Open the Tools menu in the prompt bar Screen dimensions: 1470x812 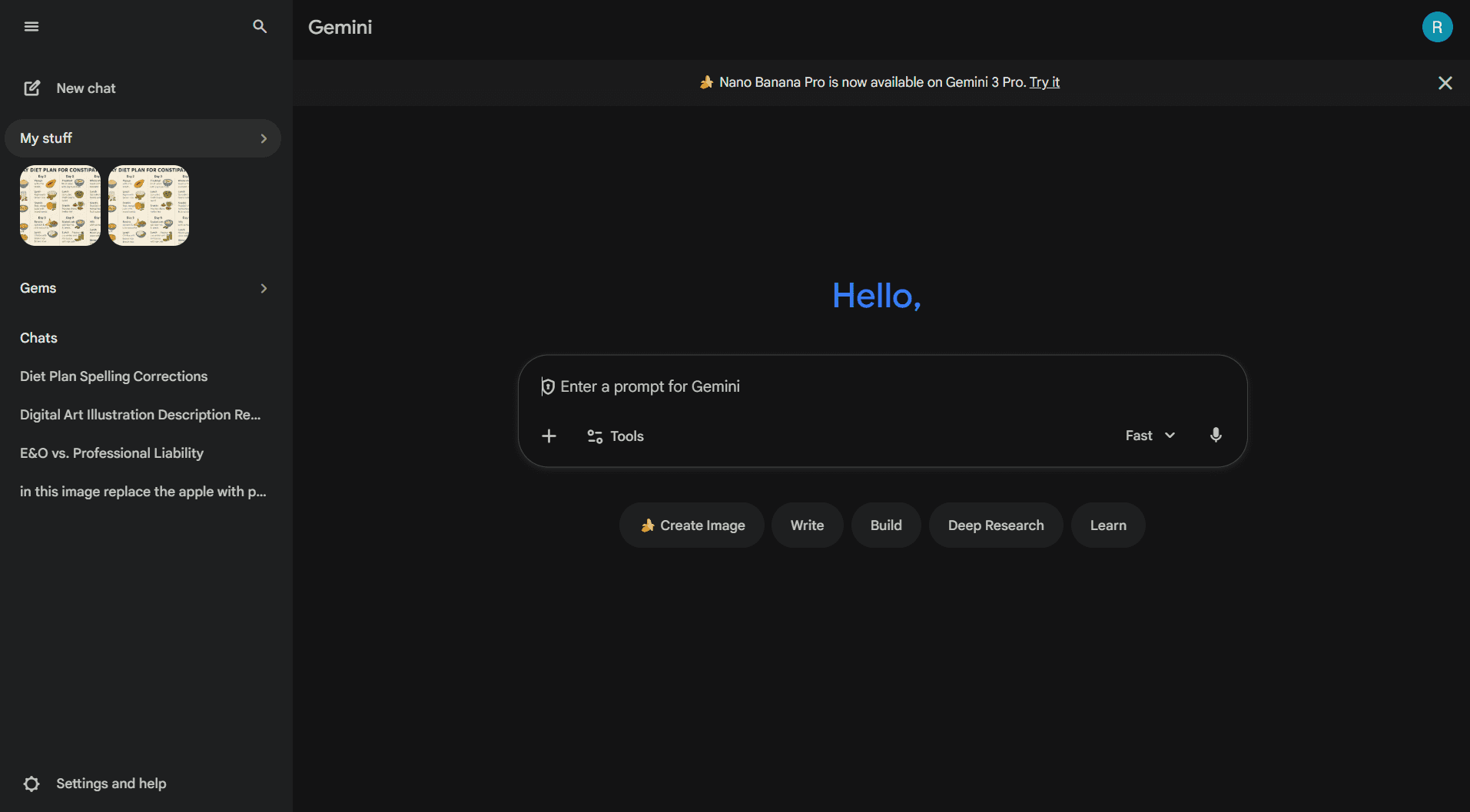coord(614,436)
